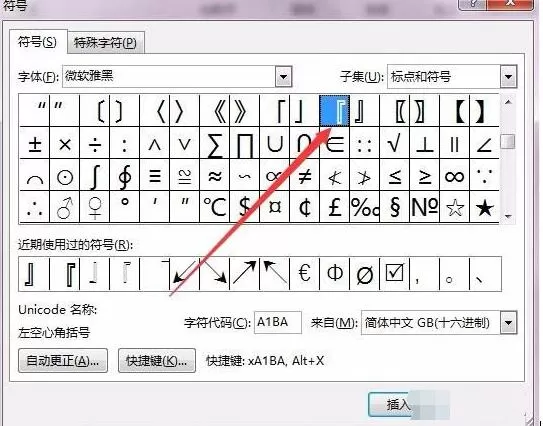The width and height of the screenshot is (543, 426).
Task: Click the symbol grid scrollbar thumb
Action: point(508,141)
